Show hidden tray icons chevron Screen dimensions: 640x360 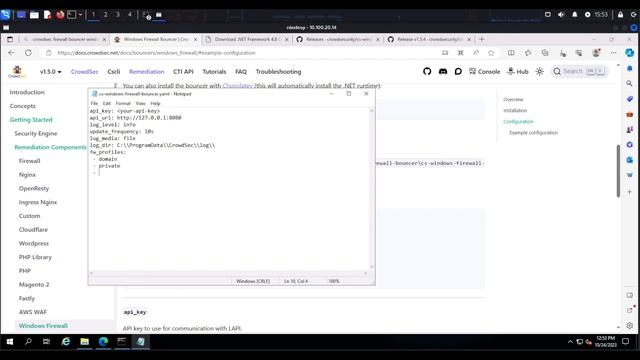tap(570, 342)
